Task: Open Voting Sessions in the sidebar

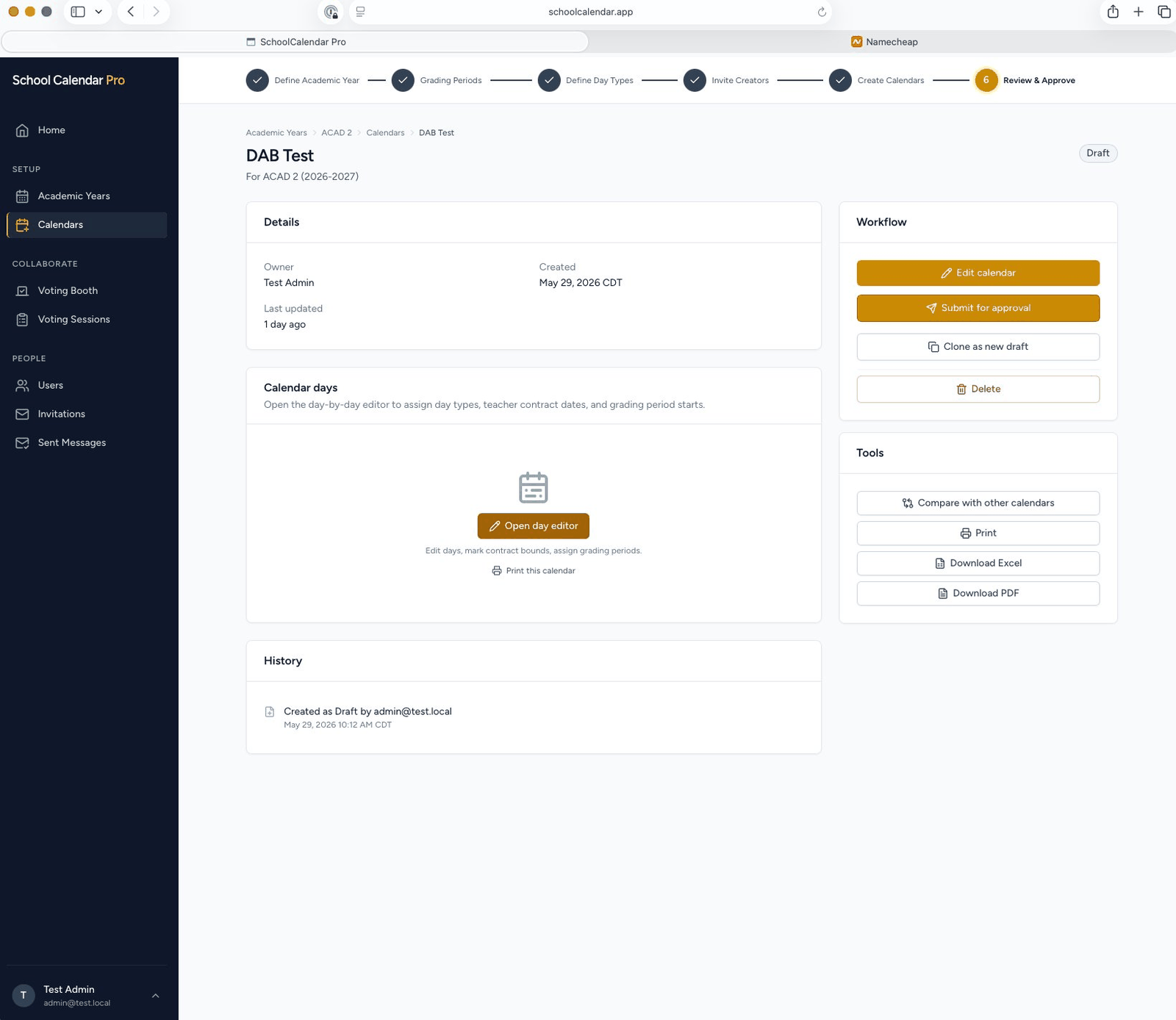Action: (x=87, y=320)
